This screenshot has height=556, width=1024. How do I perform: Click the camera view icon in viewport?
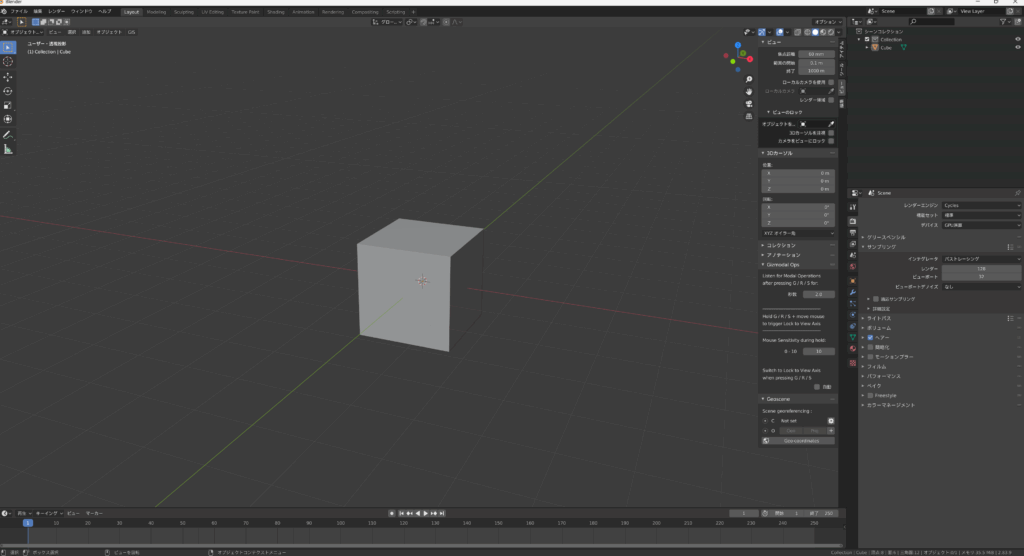tap(748, 103)
